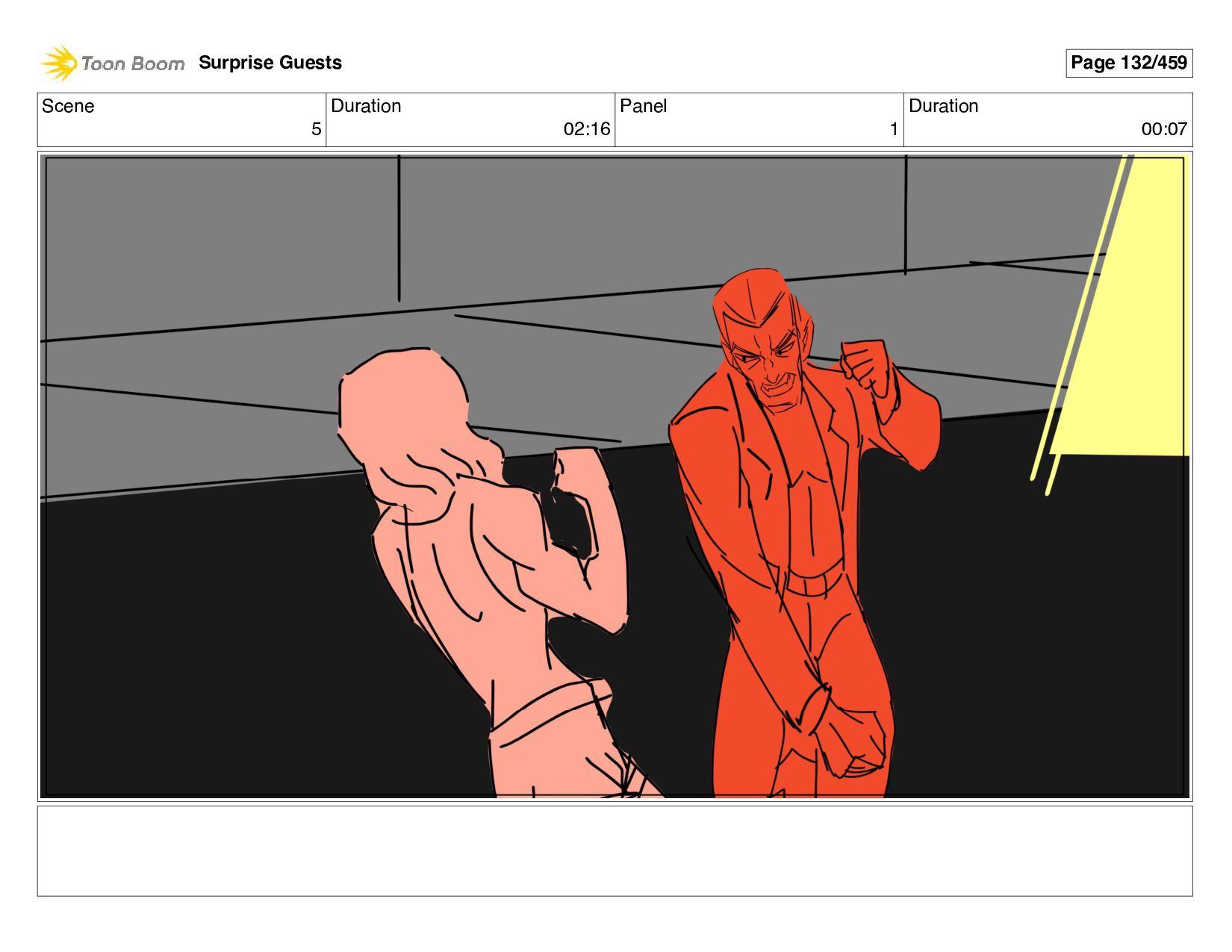Click the storyboard panel image
The height and width of the screenshot is (952, 1232).
click(615, 476)
